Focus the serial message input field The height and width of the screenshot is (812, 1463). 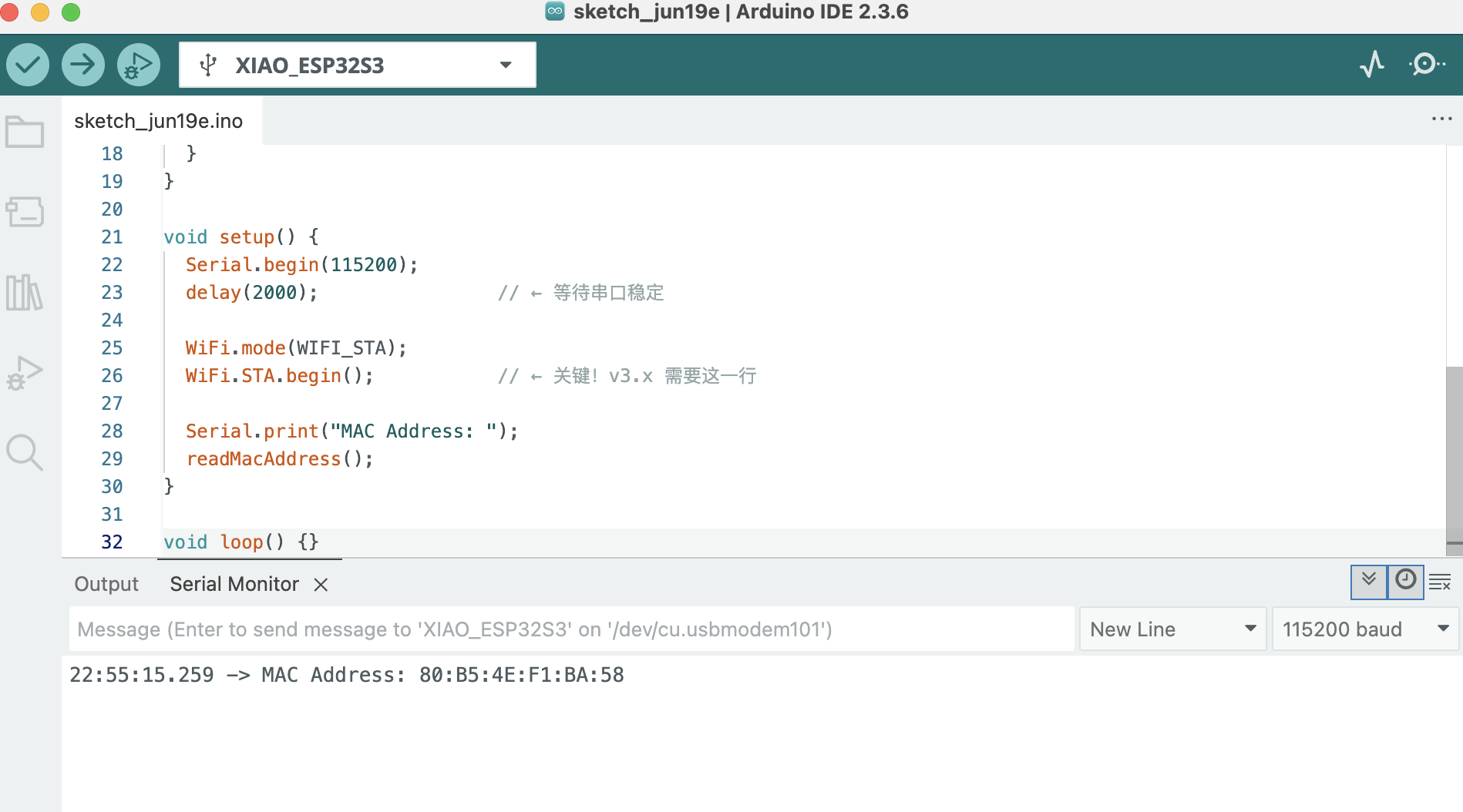(x=571, y=629)
